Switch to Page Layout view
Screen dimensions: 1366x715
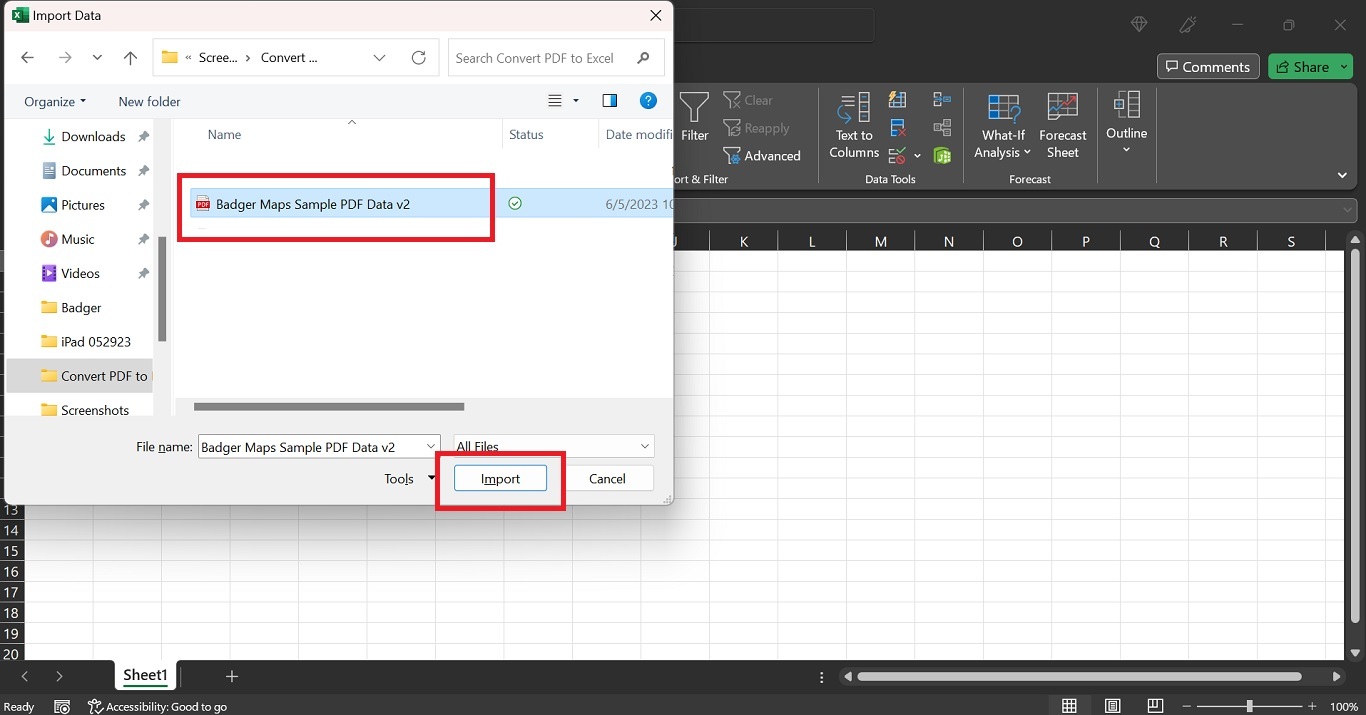1112,706
